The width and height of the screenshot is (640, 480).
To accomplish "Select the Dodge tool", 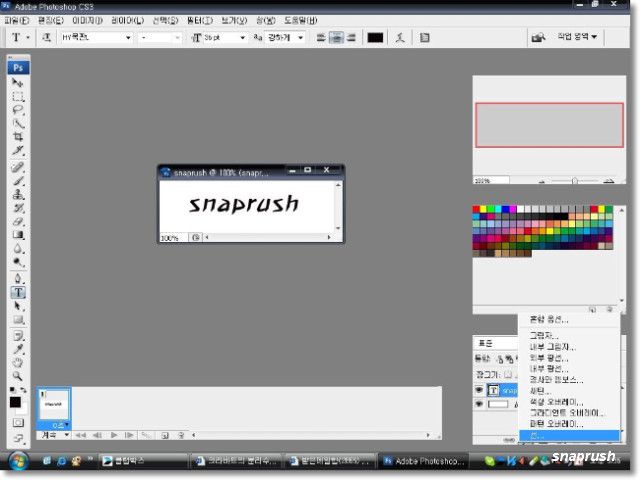I will click(x=18, y=262).
